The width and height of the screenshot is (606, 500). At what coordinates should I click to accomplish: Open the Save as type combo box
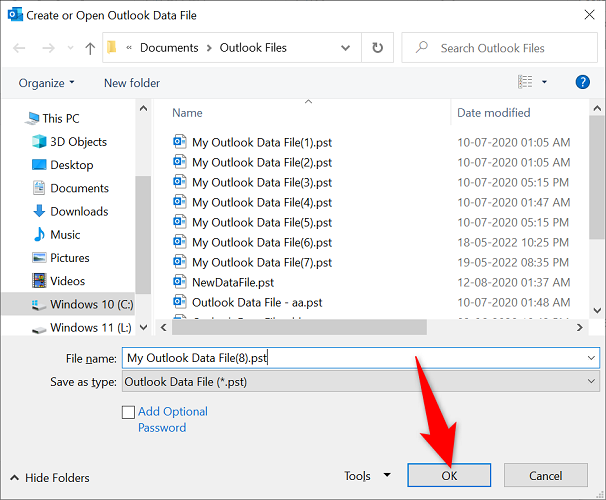pyautogui.click(x=361, y=381)
